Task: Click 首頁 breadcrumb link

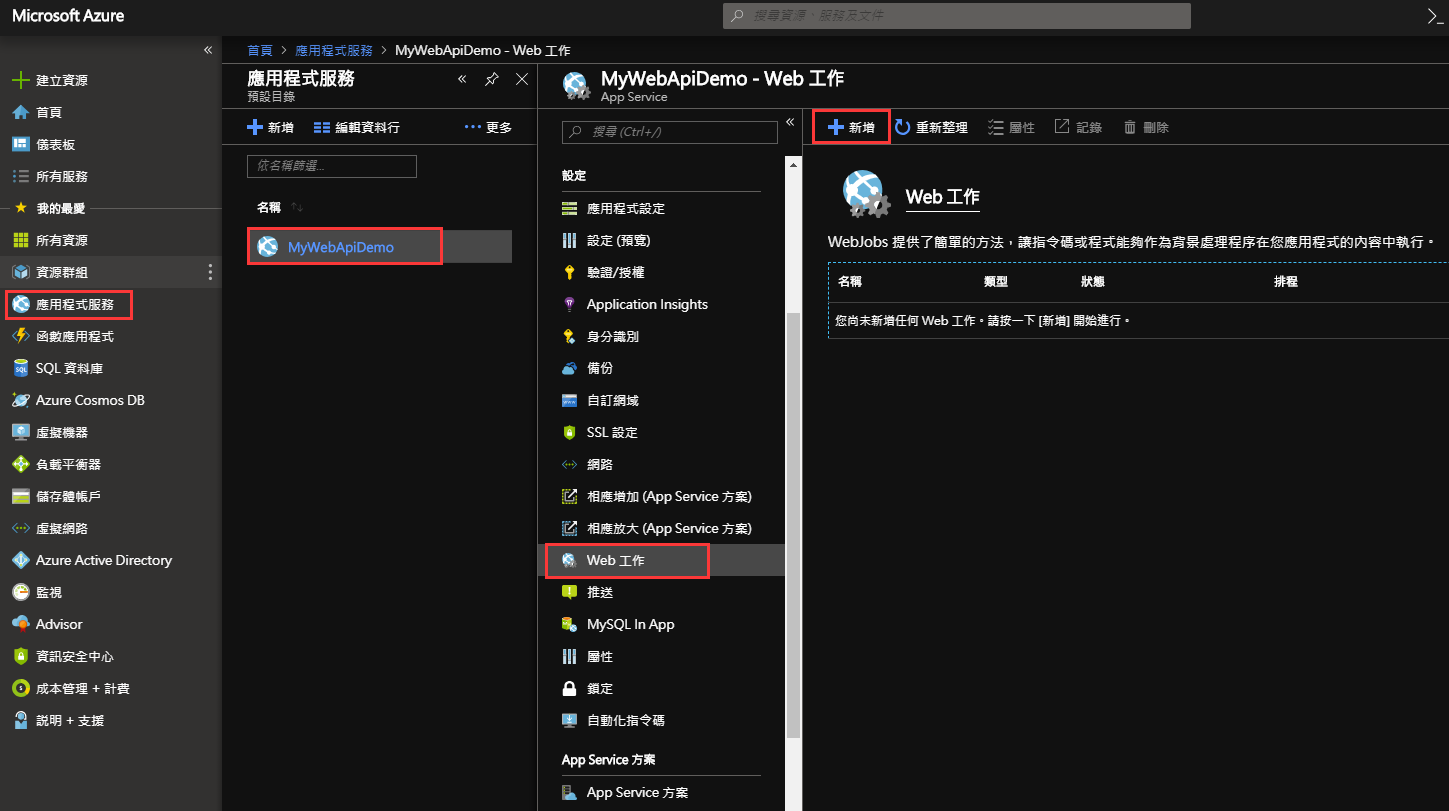Action: pos(259,50)
